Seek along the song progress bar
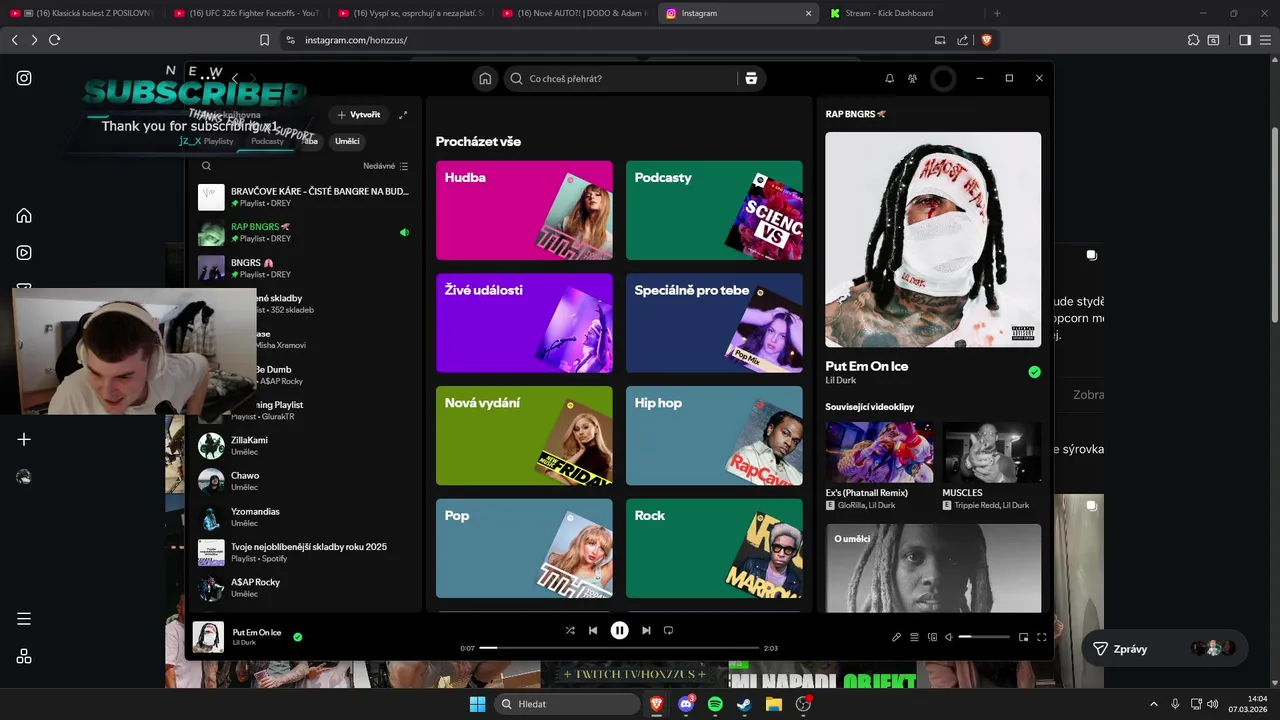 pos(619,648)
